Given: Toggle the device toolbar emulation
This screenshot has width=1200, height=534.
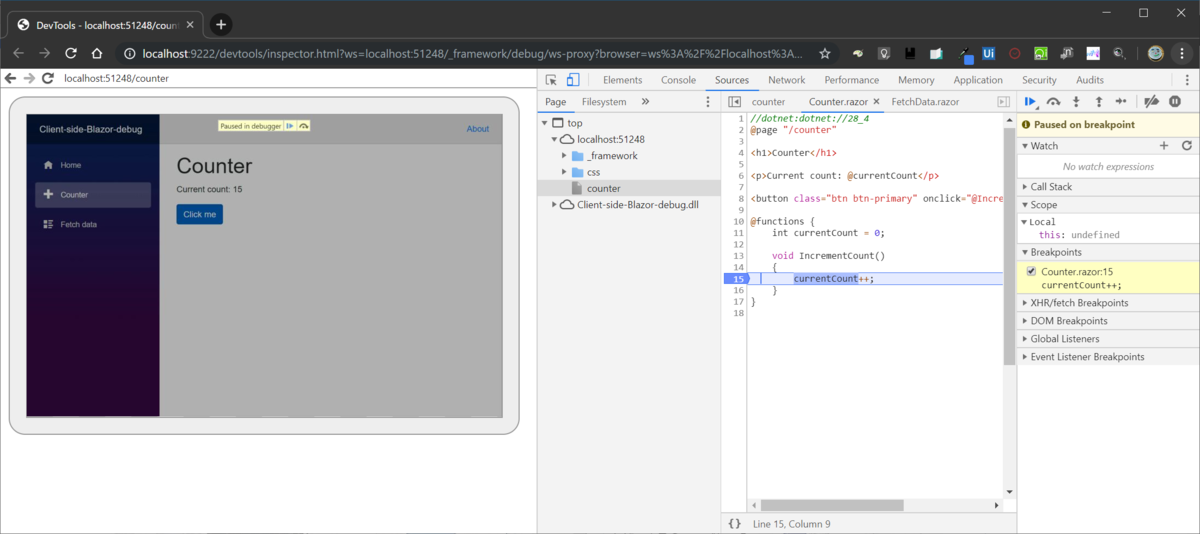Looking at the screenshot, I should click(x=573, y=80).
